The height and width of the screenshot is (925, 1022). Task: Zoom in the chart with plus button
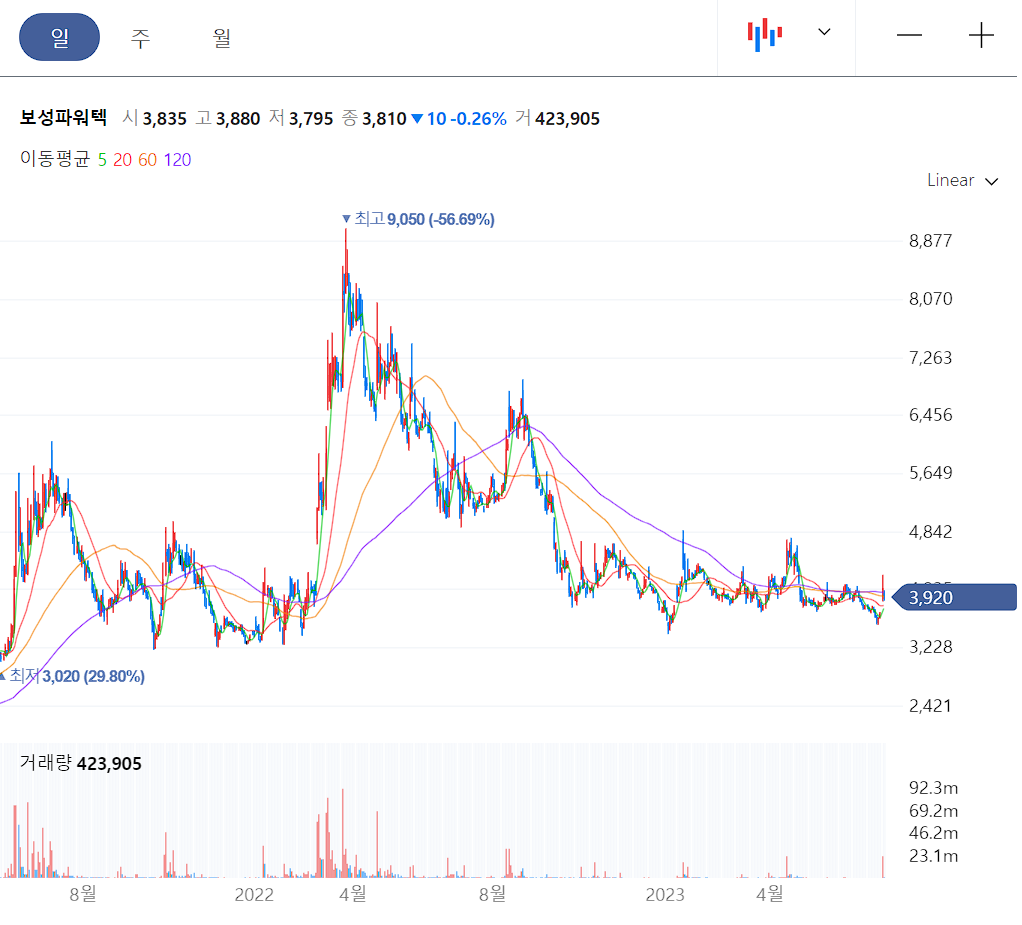click(981, 35)
